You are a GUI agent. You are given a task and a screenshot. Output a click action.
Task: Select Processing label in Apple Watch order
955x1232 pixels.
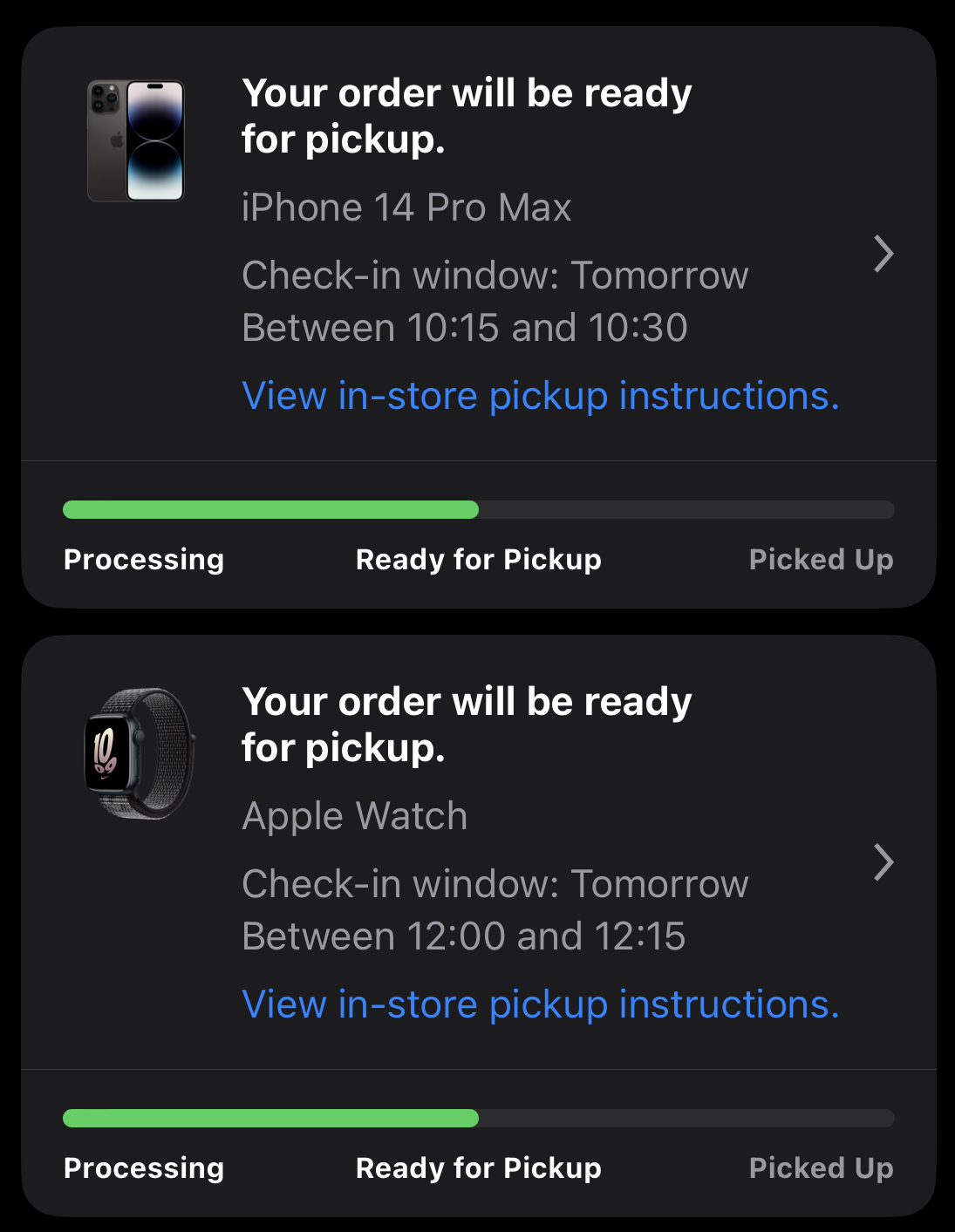click(x=144, y=1168)
